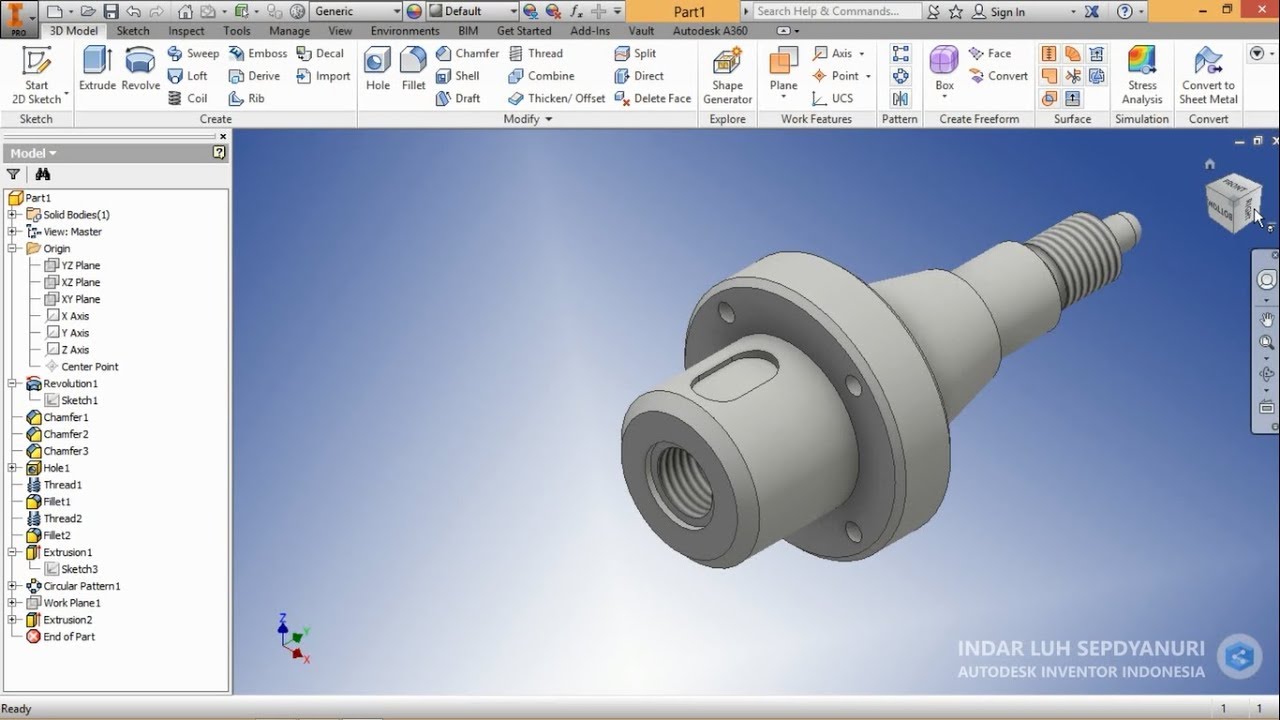Open the Generic material dropdown
Viewport: 1280px width, 720px height.
point(396,11)
